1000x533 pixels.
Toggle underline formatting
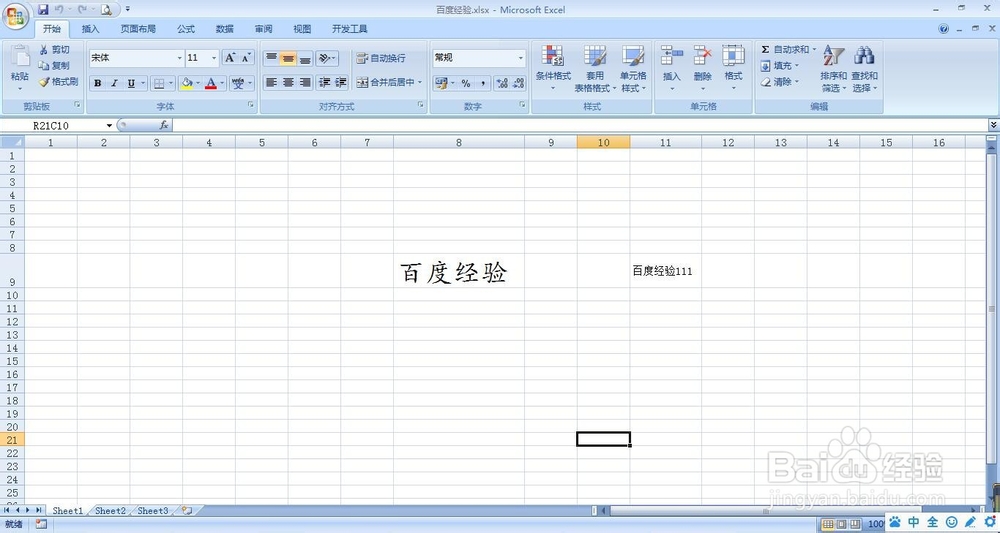(131, 83)
